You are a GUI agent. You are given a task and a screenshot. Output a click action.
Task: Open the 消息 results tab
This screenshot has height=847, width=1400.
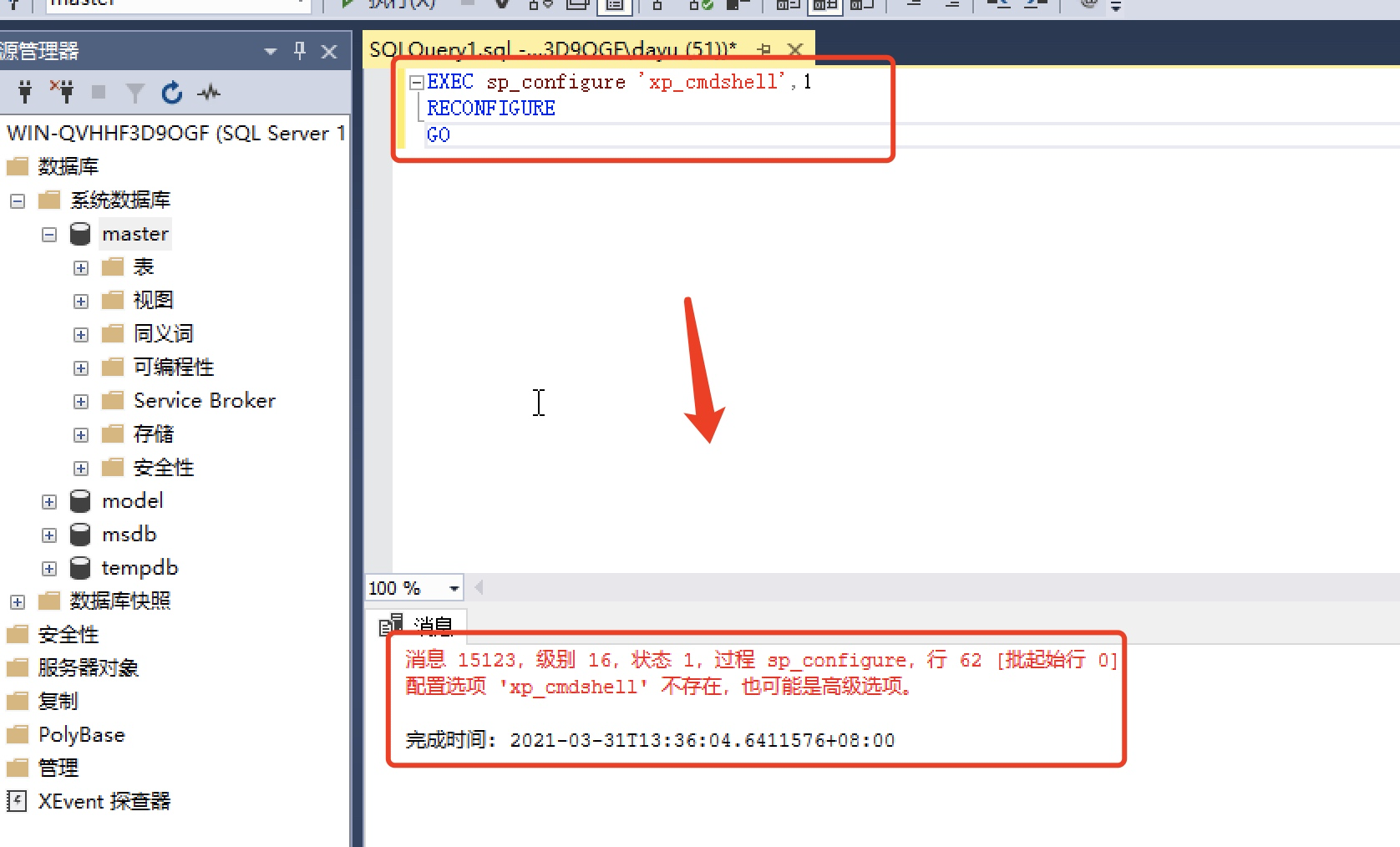pyautogui.click(x=416, y=625)
